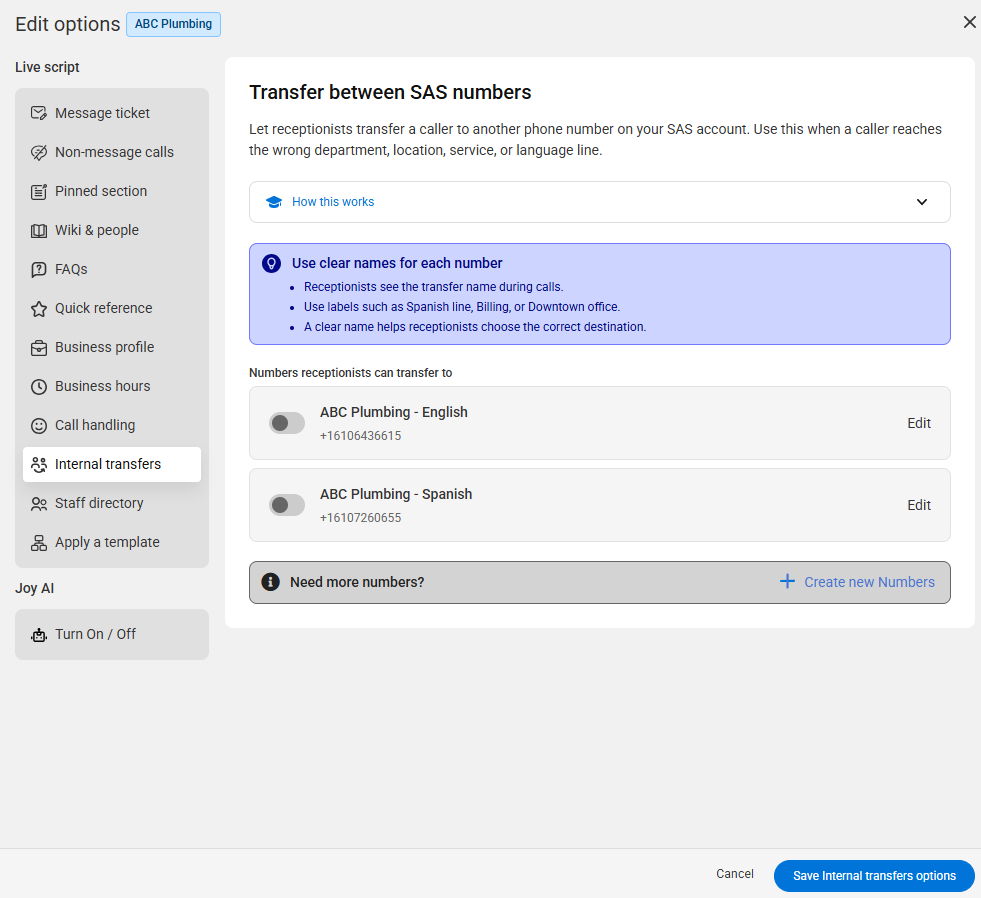Click the Message ticket envelope icon

(x=39, y=113)
